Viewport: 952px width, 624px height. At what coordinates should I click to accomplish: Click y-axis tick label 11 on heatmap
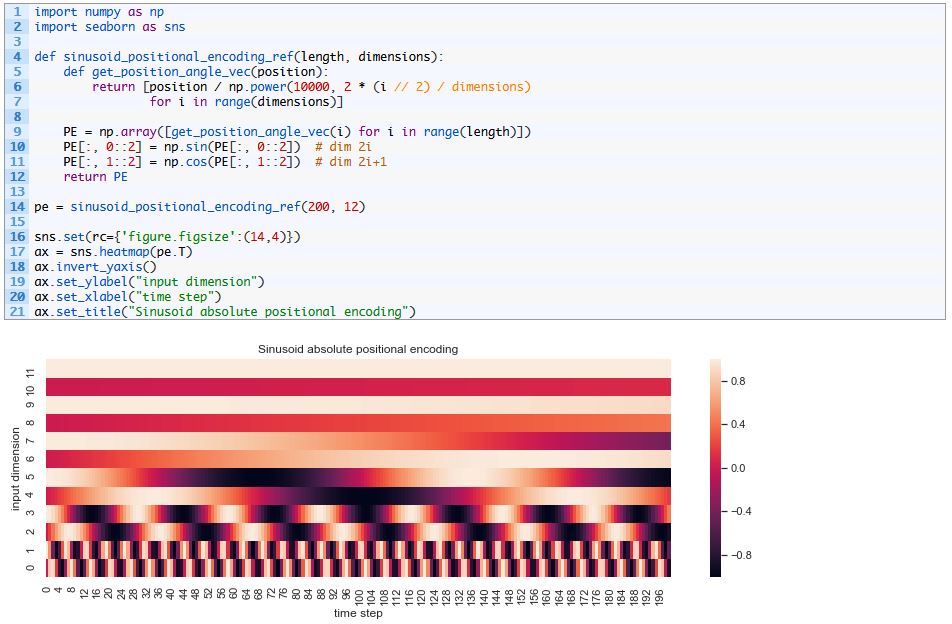[x=31, y=373]
